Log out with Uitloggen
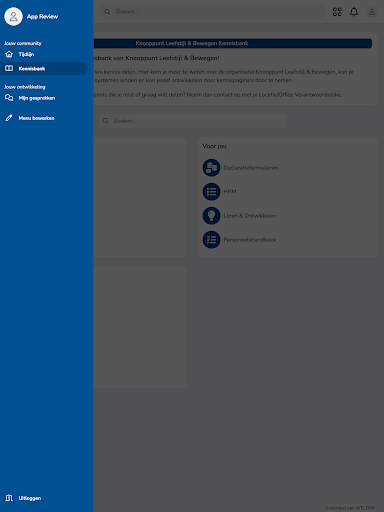The height and width of the screenshot is (512, 384). 44,498
